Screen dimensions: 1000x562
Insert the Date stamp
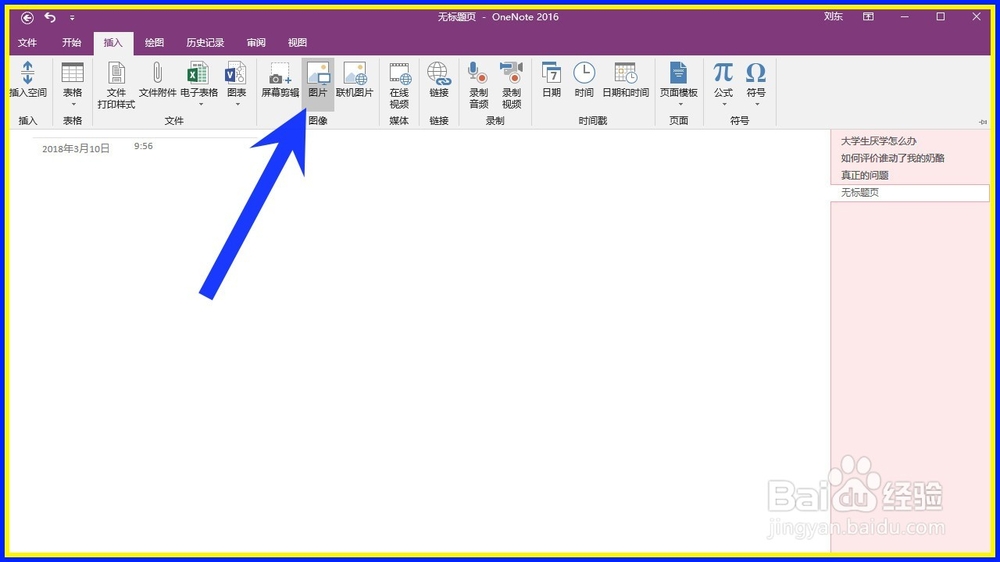[551, 73]
